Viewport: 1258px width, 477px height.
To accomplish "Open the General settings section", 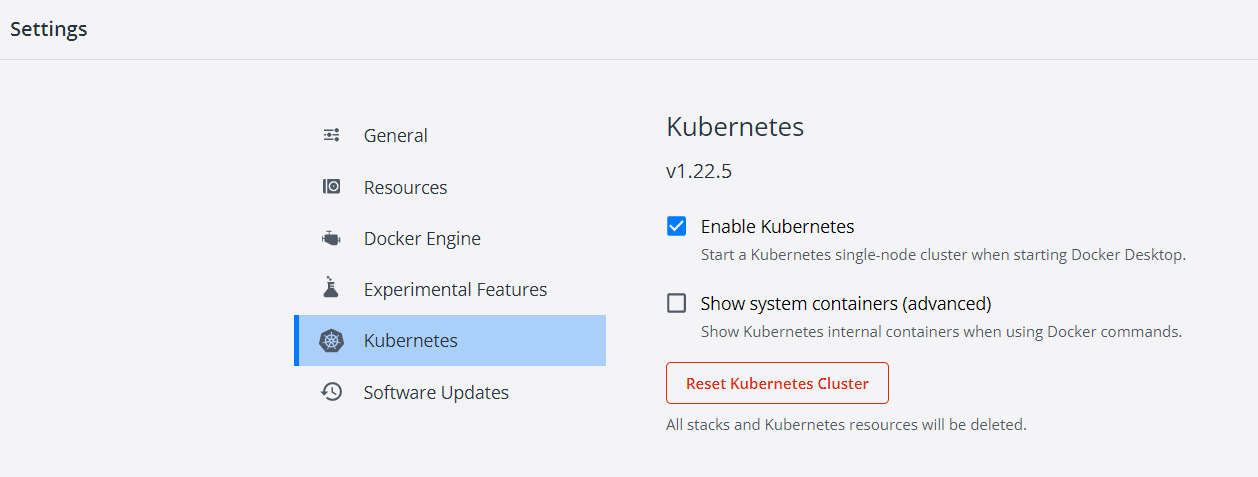I will coord(450,135).
